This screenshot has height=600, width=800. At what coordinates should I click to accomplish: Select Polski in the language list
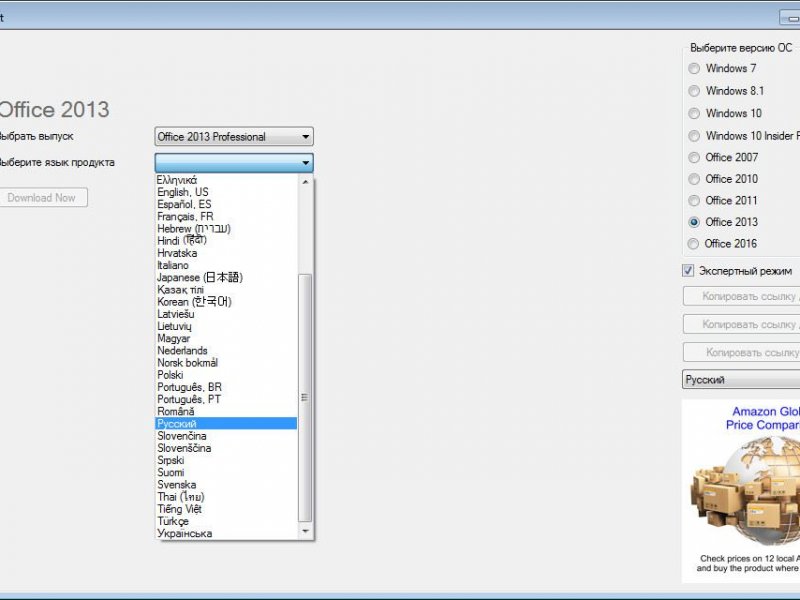click(226, 375)
